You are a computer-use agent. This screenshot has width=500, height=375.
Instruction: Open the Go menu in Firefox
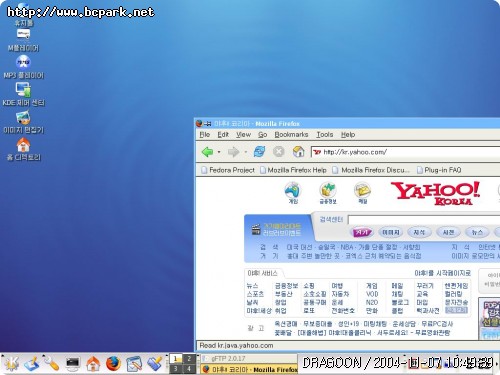click(x=263, y=135)
